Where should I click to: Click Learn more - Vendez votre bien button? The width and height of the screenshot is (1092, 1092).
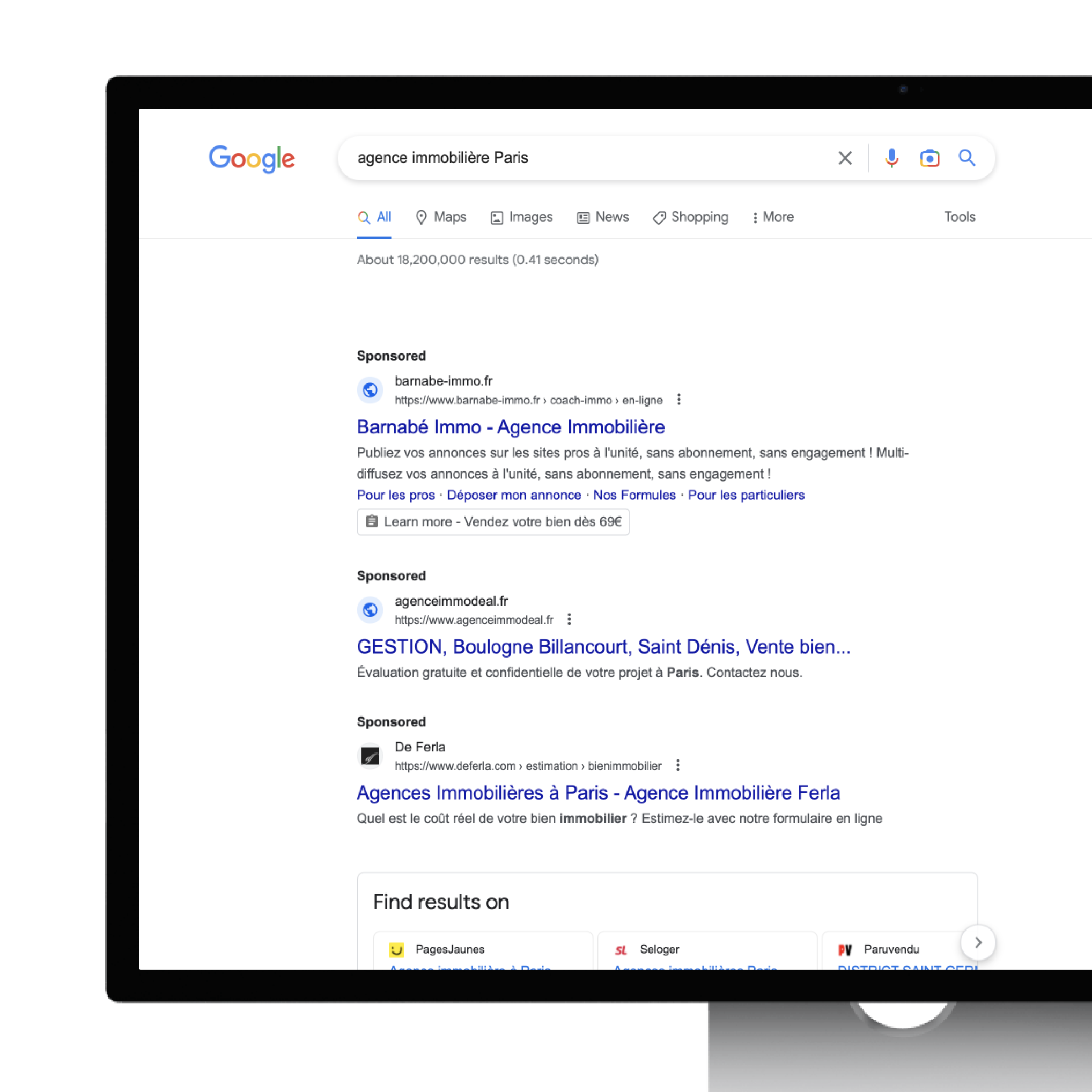(x=493, y=522)
